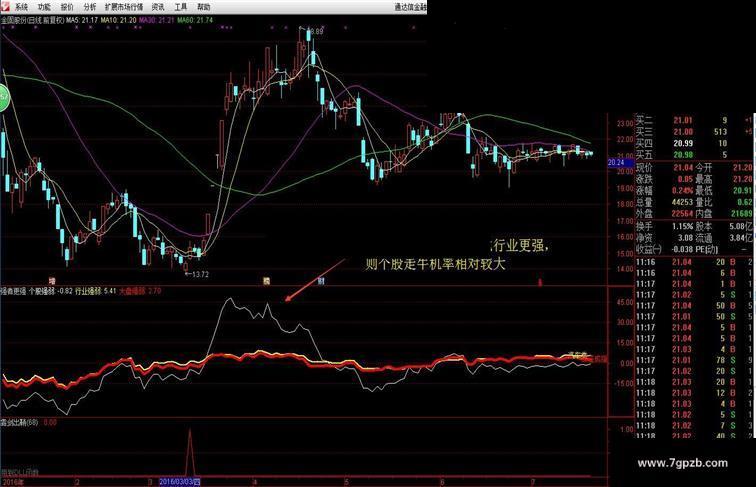Click the 今开 21.20 value
Image resolution: width=756 pixels, height=487 pixels.
tap(742, 167)
